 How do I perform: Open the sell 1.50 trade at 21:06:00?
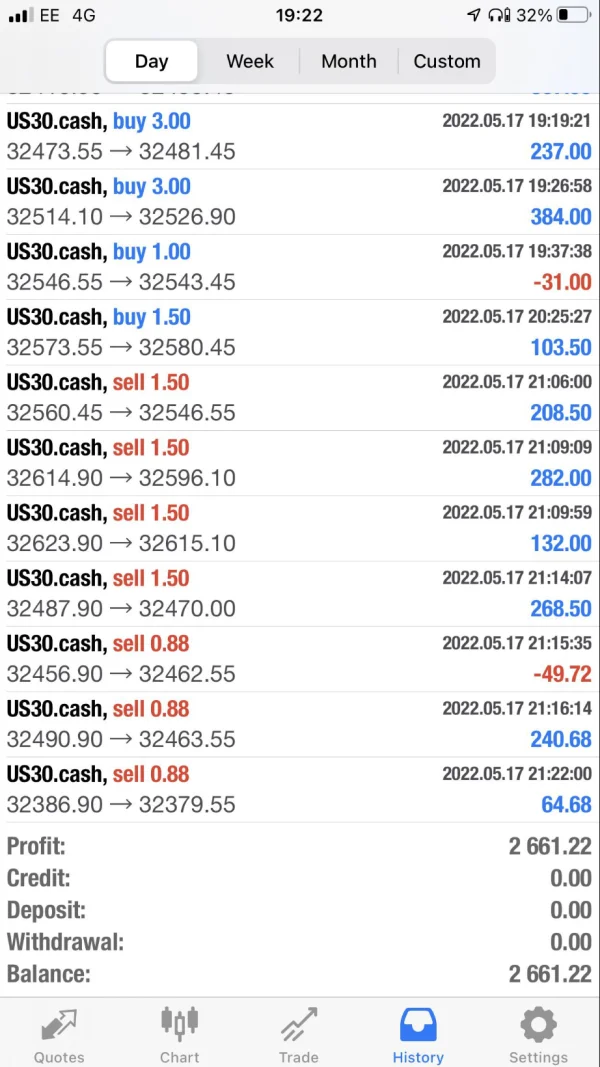(x=299, y=397)
